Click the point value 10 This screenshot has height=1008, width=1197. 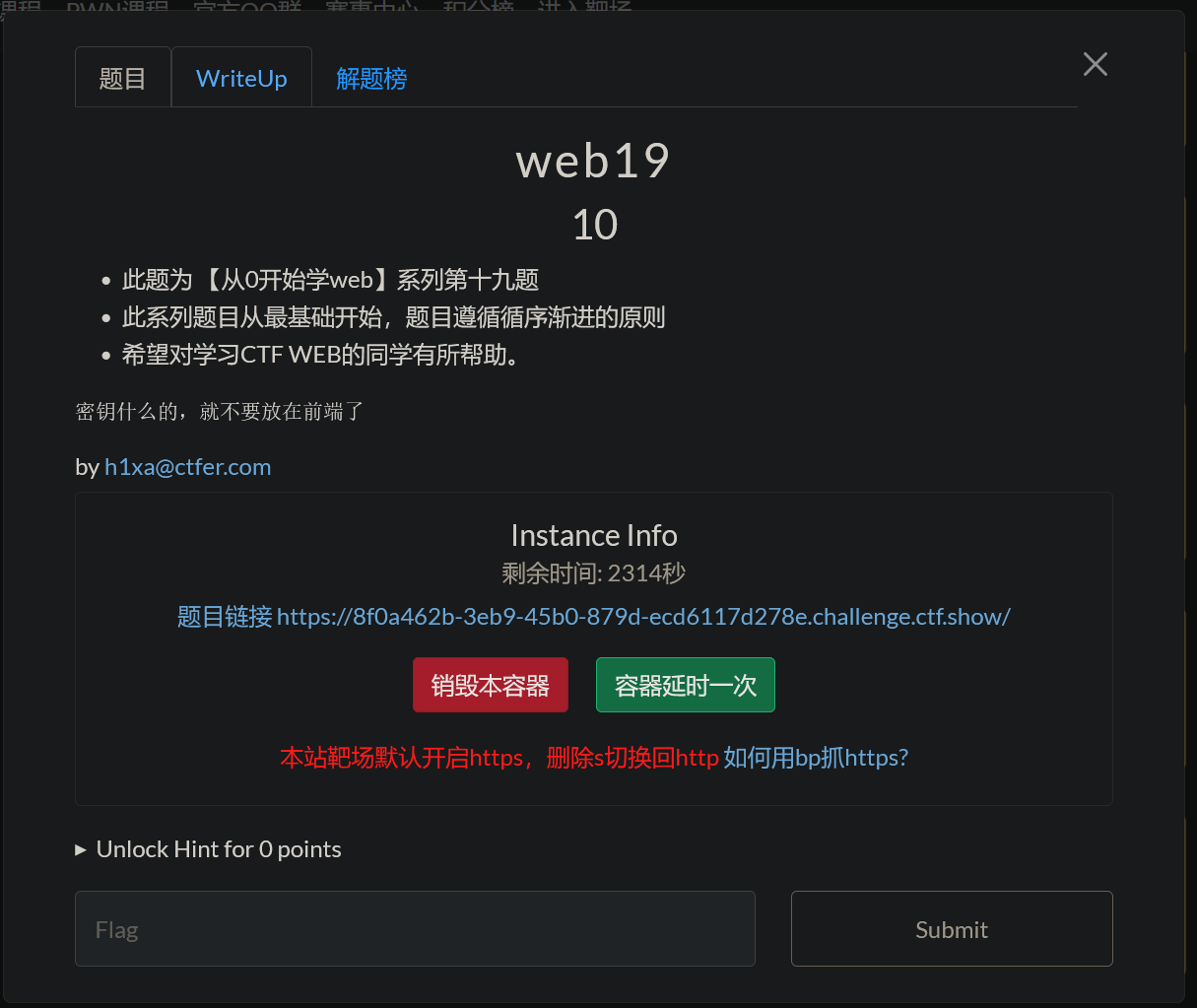[x=595, y=225]
